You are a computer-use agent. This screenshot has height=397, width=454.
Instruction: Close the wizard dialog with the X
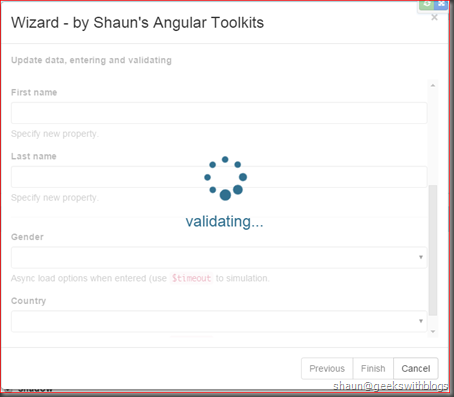pyautogui.click(x=434, y=17)
